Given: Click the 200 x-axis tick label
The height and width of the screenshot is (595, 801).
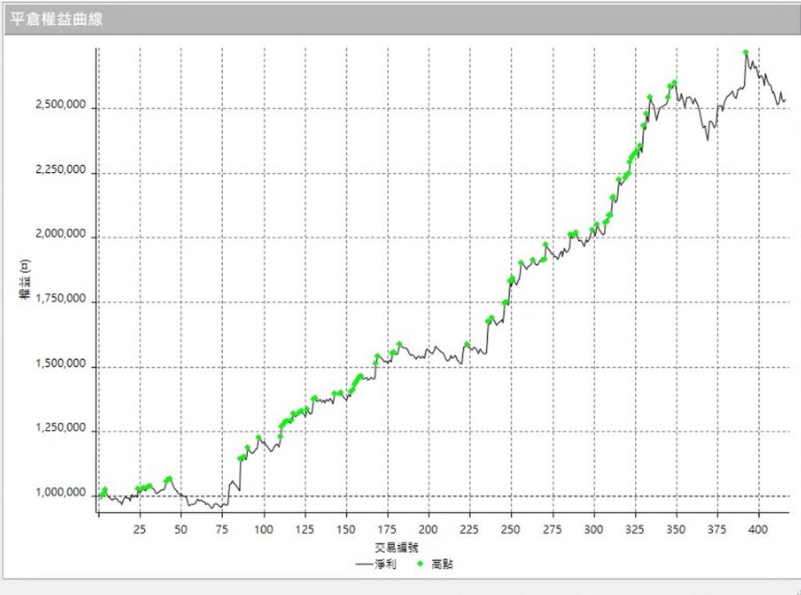Looking at the screenshot, I should [428, 526].
